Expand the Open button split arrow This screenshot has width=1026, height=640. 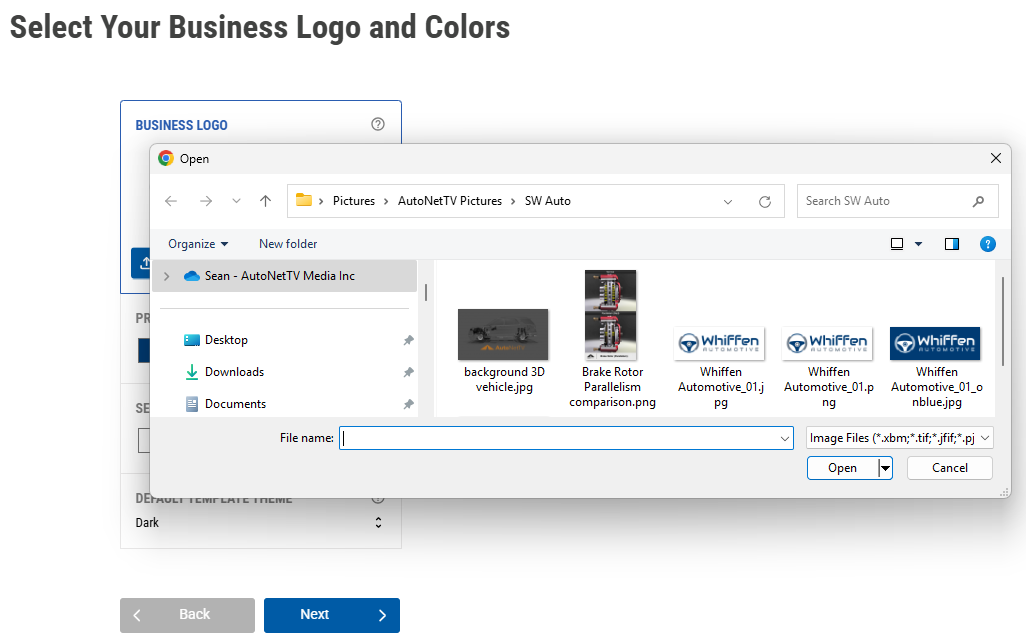885,468
